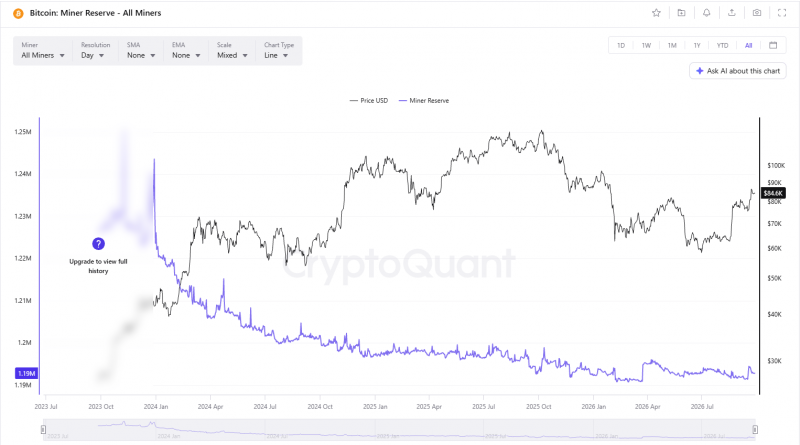Click Ask AI about this chart
The height and width of the screenshot is (445, 800).
click(738, 71)
